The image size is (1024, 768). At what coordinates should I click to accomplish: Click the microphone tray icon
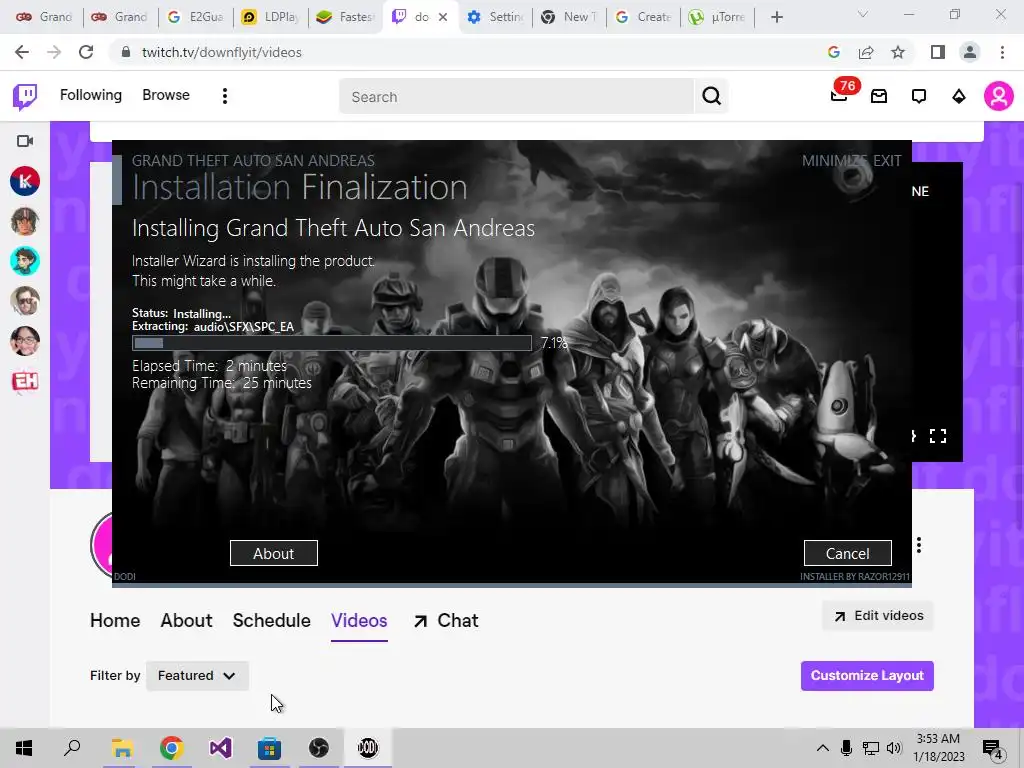846,748
